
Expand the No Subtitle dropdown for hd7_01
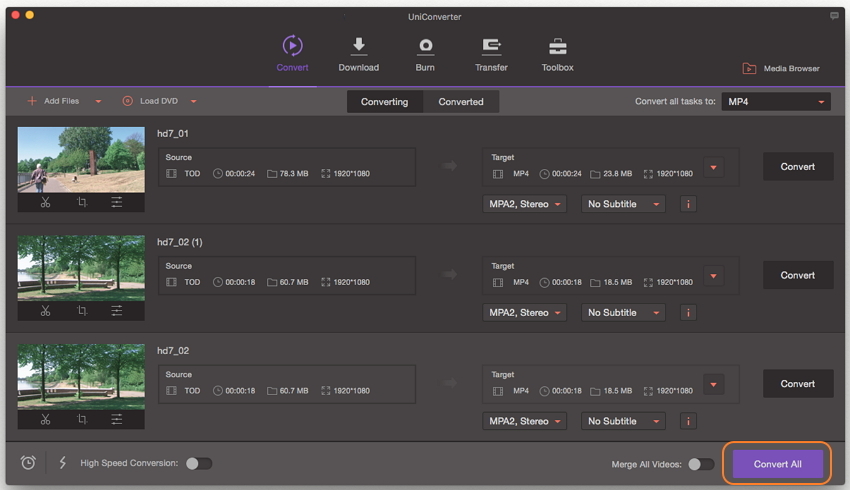[x=624, y=204]
